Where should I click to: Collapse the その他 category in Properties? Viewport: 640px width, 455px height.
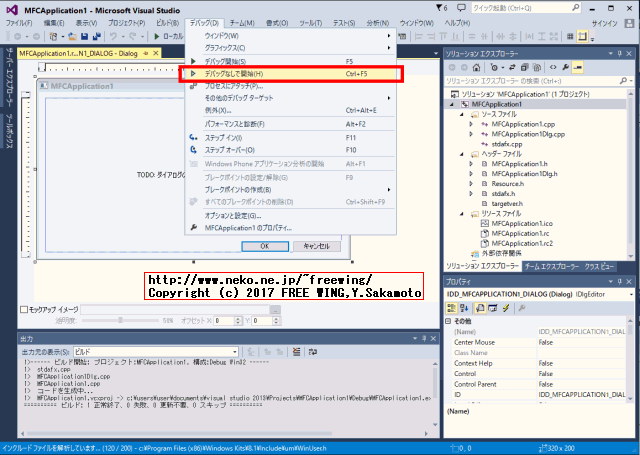tap(448, 321)
